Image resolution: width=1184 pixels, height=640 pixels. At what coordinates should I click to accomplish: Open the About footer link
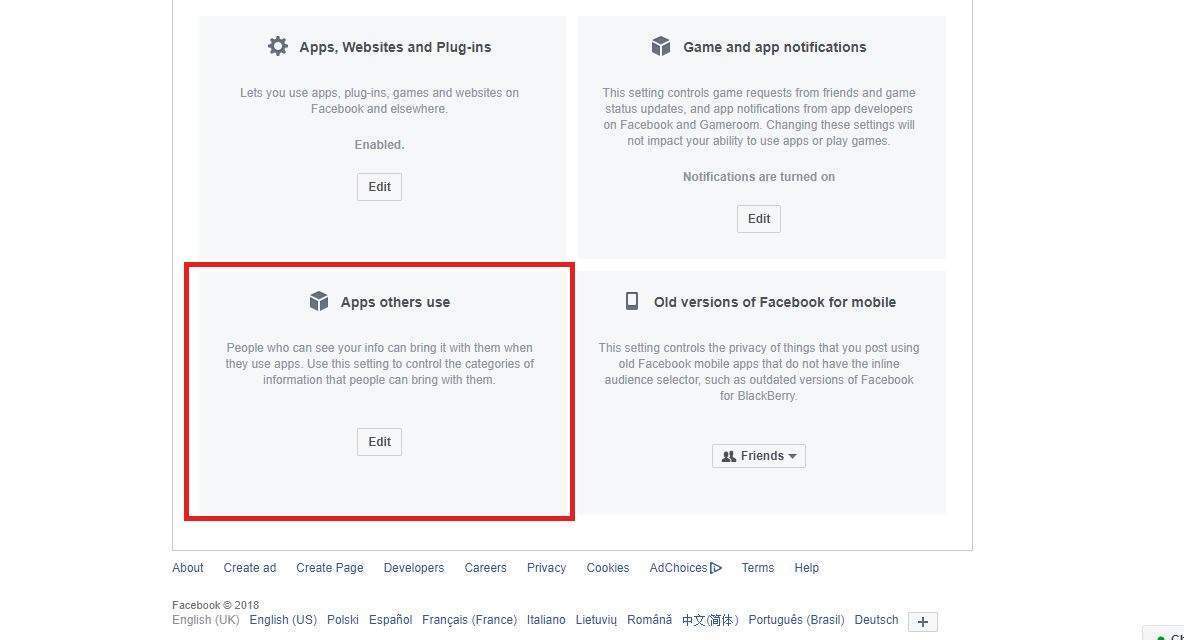187,568
